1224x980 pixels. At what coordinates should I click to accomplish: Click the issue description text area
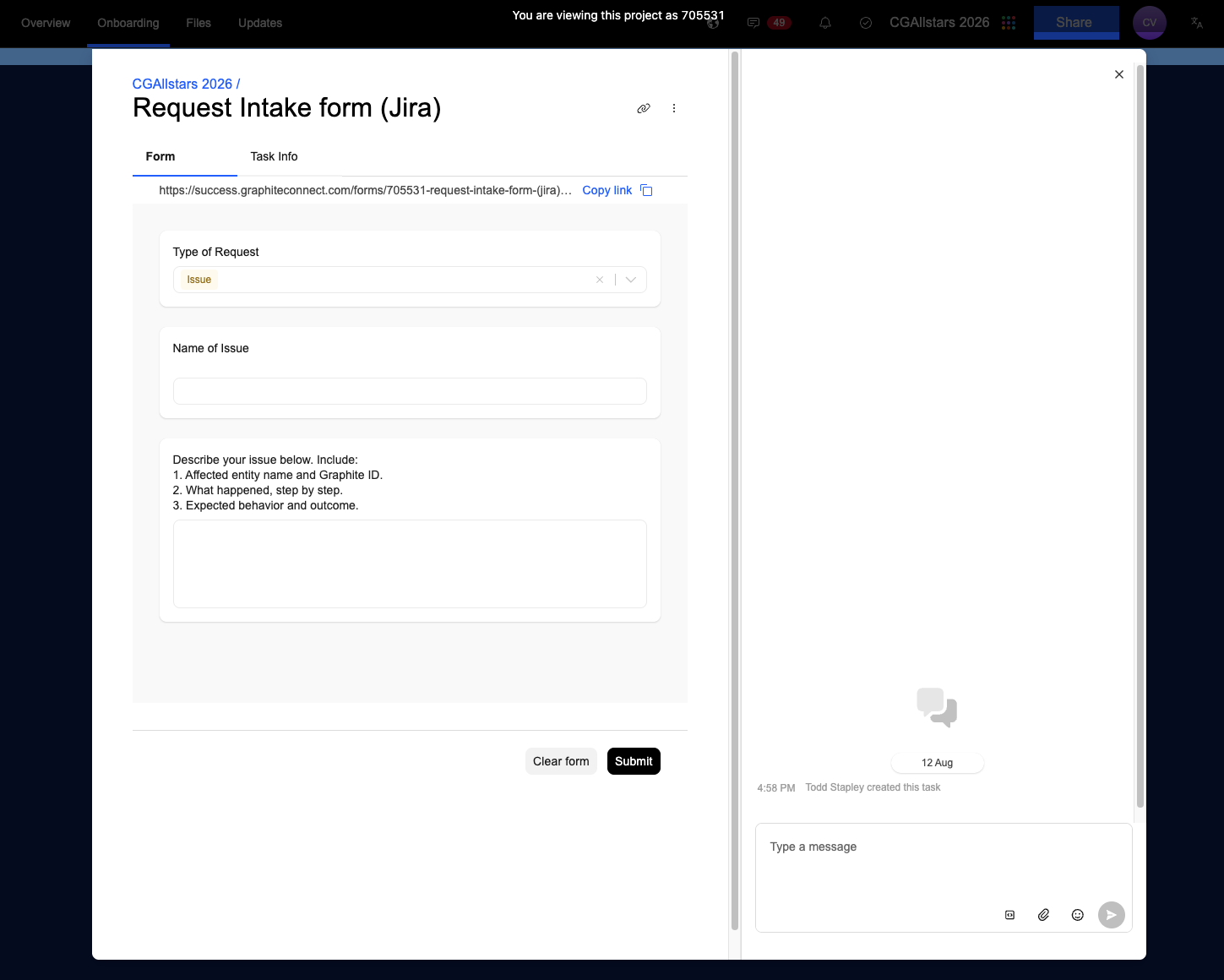tap(410, 563)
